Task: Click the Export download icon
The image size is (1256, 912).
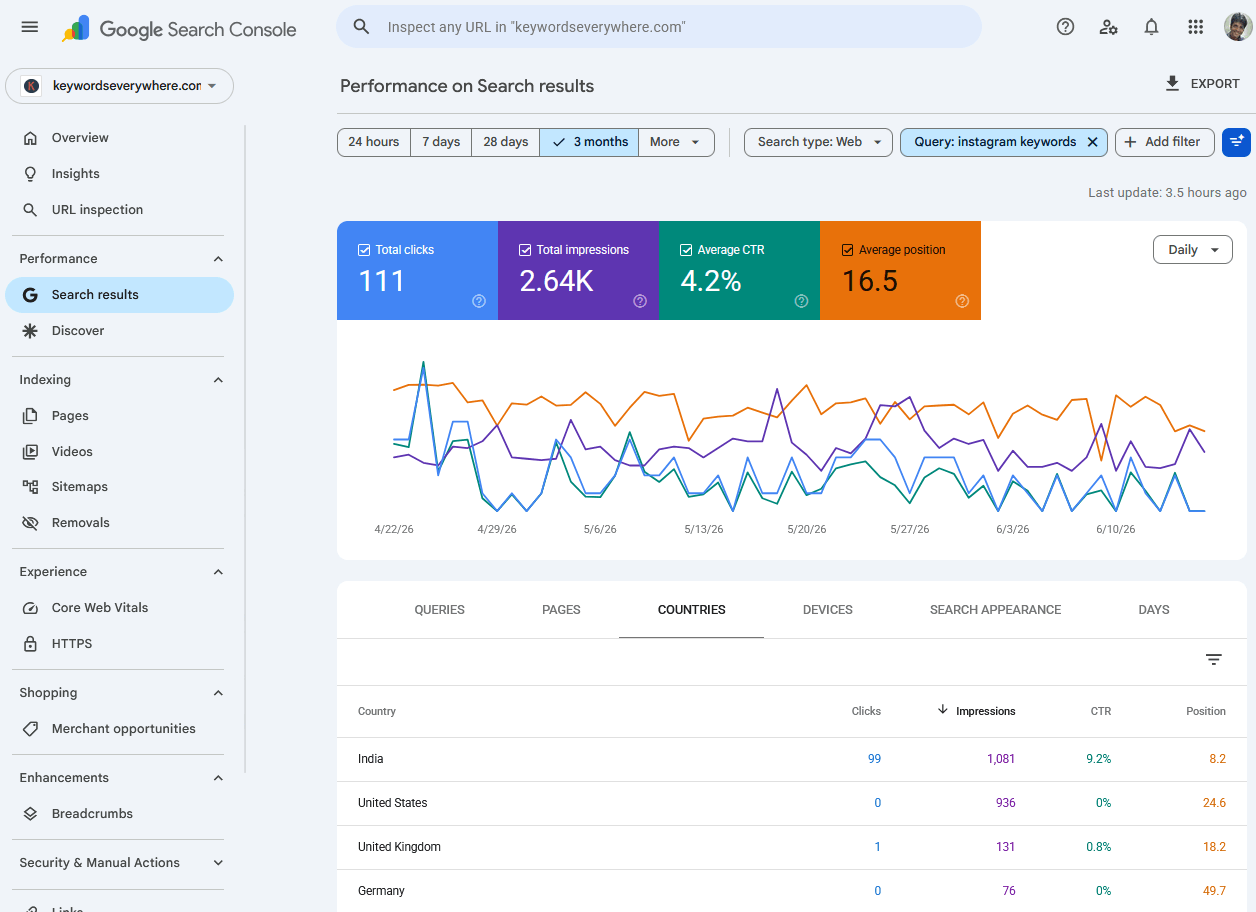Action: point(1173,84)
